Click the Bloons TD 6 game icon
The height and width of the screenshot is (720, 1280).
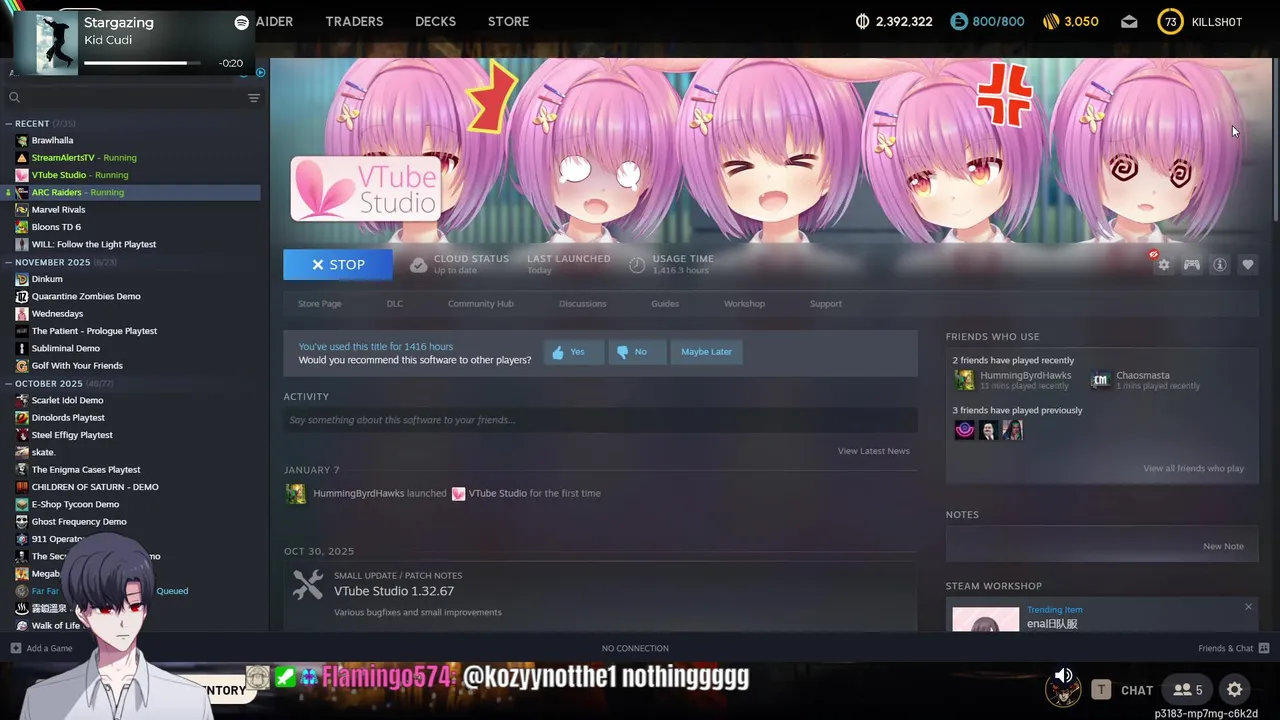pos(22,227)
